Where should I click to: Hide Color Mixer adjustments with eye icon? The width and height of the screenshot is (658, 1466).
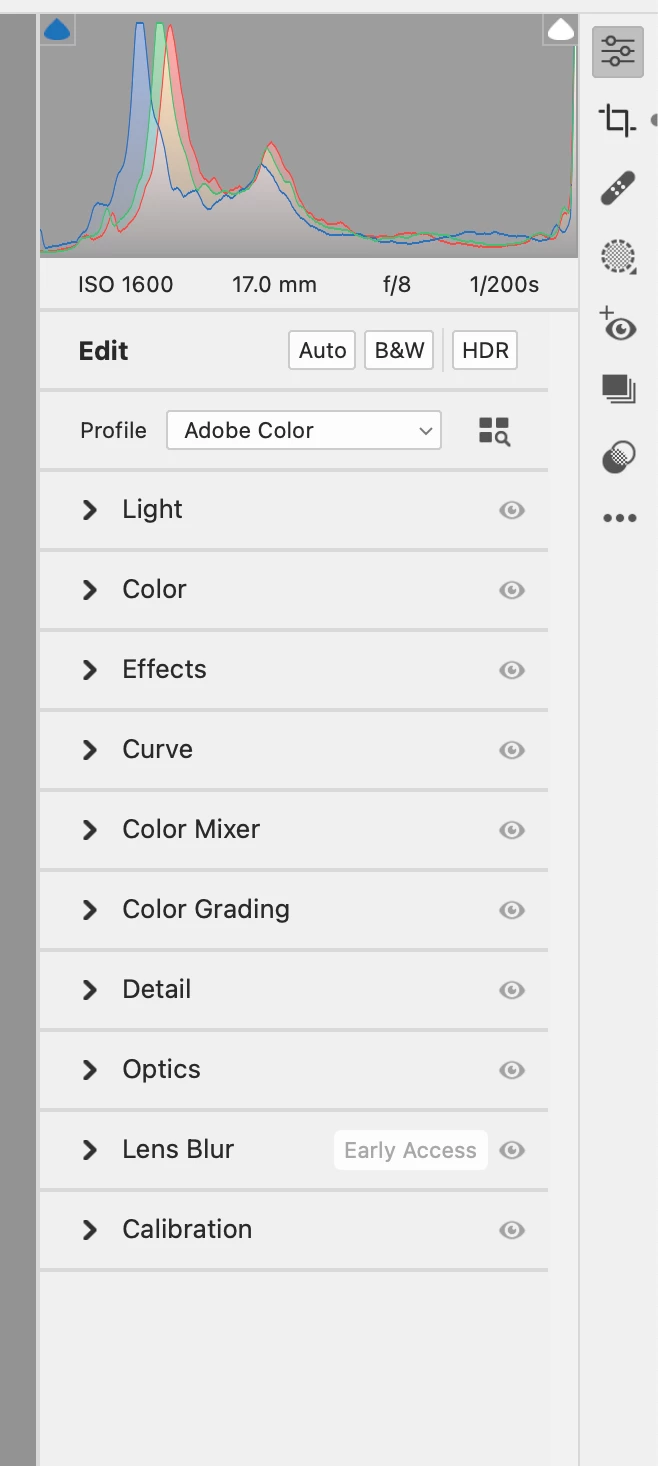coord(512,830)
